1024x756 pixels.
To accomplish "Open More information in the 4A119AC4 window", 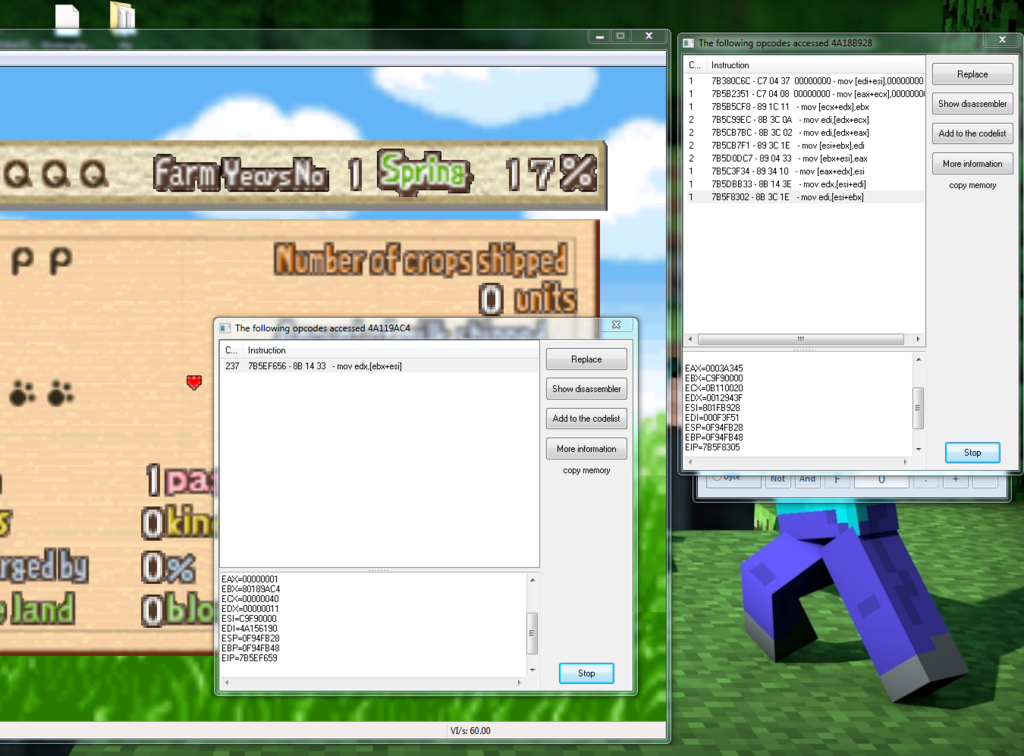I will pyautogui.click(x=586, y=449).
